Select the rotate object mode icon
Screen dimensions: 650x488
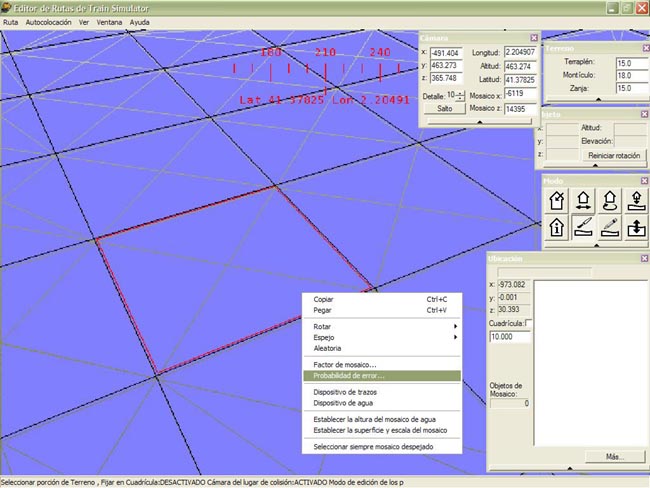tap(609, 201)
